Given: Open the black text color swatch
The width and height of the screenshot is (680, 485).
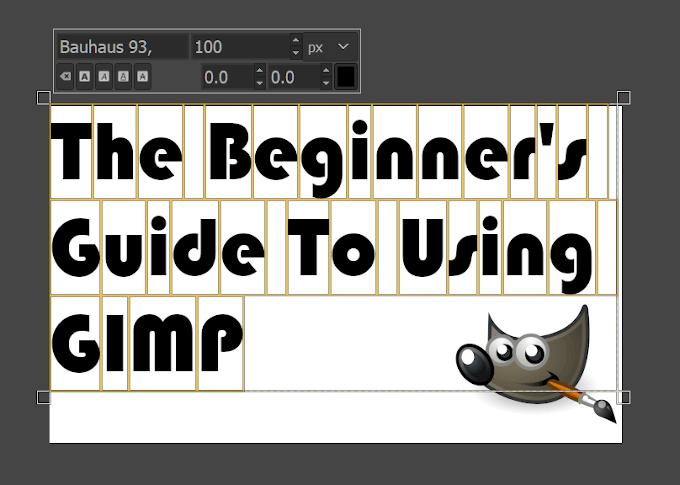Looking at the screenshot, I should point(346,77).
